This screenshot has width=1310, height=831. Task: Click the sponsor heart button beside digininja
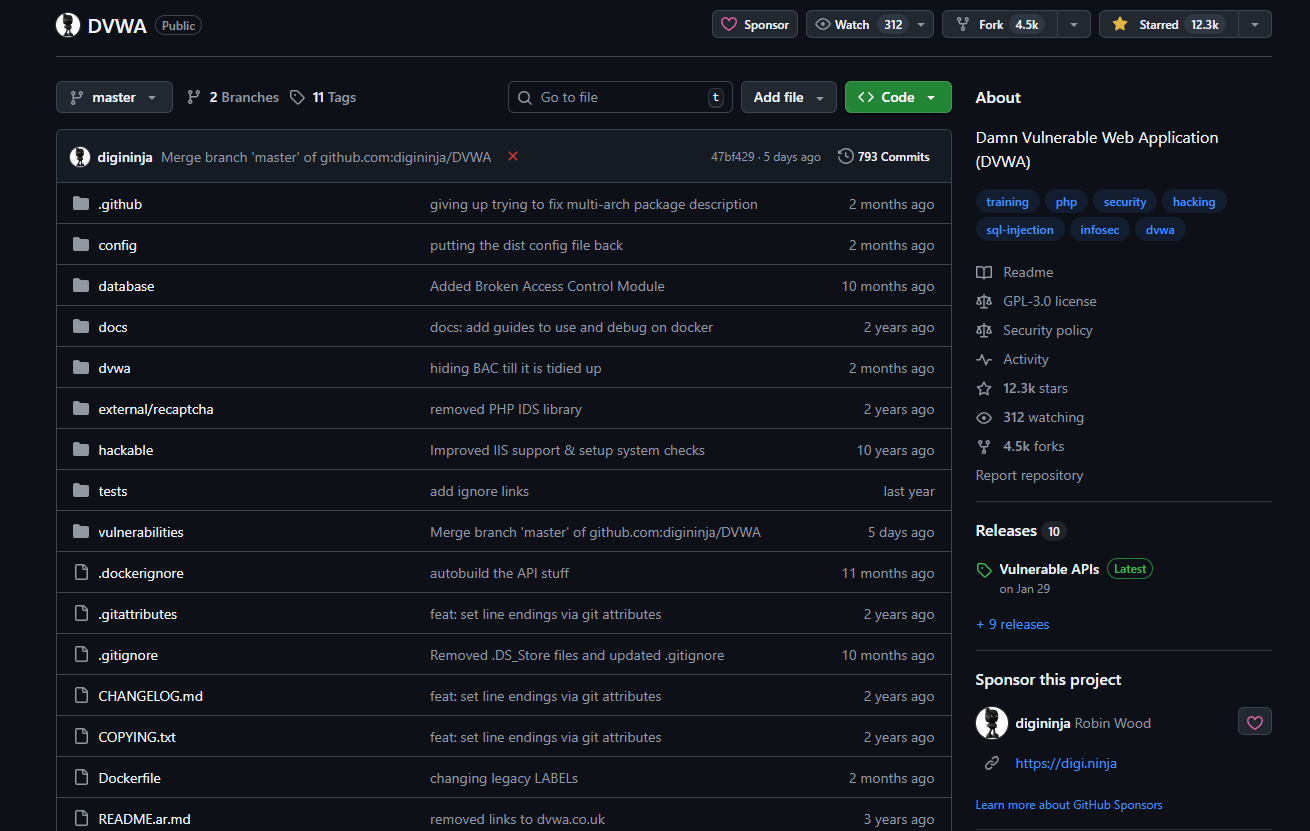pos(1255,722)
